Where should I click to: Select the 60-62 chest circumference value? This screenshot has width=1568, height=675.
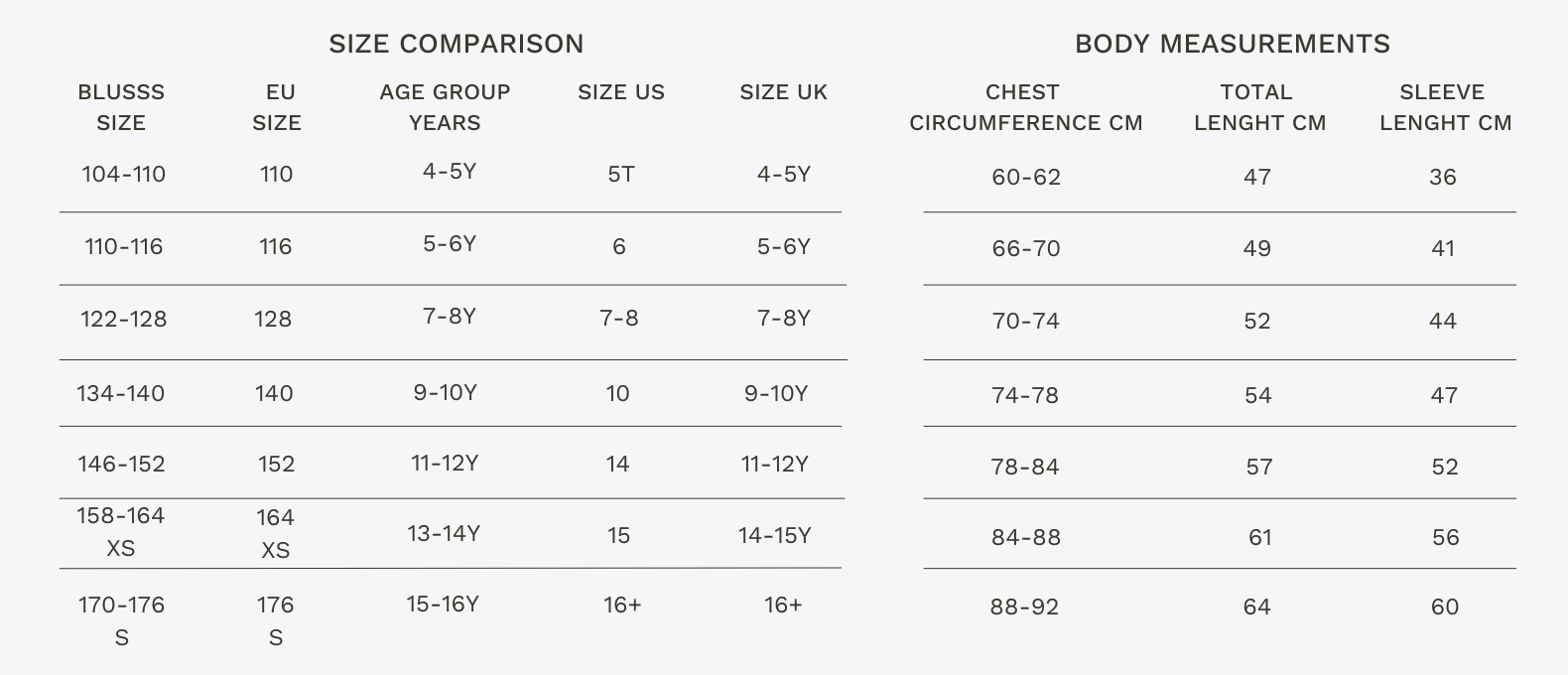(1026, 178)
